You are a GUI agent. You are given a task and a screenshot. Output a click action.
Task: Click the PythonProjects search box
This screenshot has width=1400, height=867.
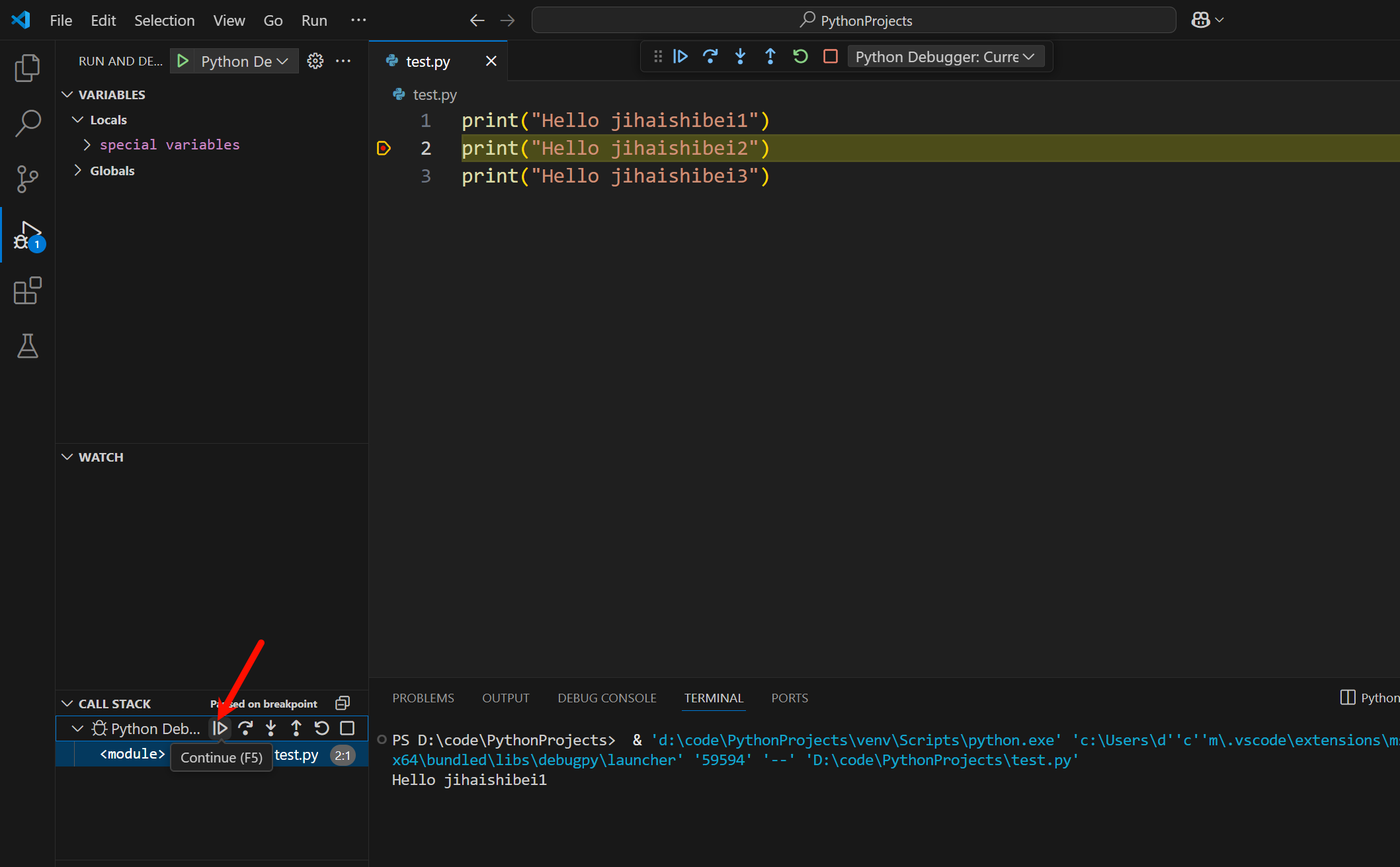[853, 20]
